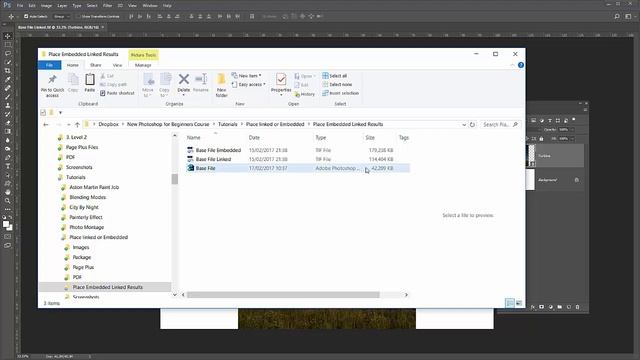Open Photoshop search icon in options bar
The width and height of the screenshot is (640, 360).
617,16
